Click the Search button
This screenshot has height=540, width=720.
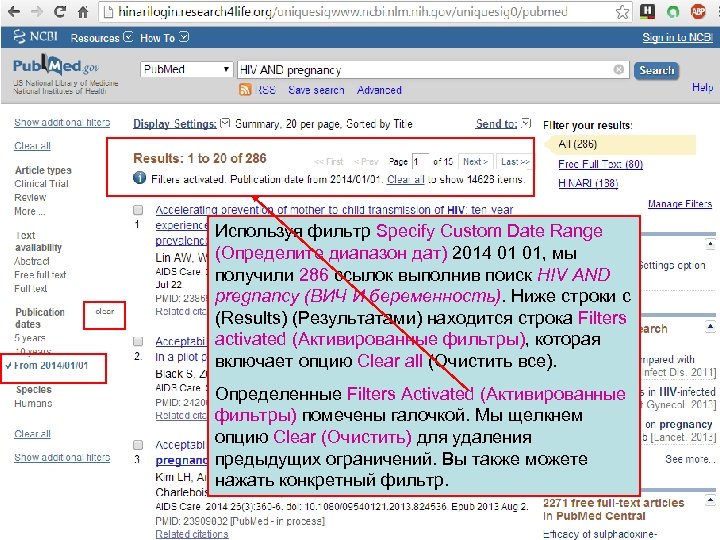click(656, 70)
